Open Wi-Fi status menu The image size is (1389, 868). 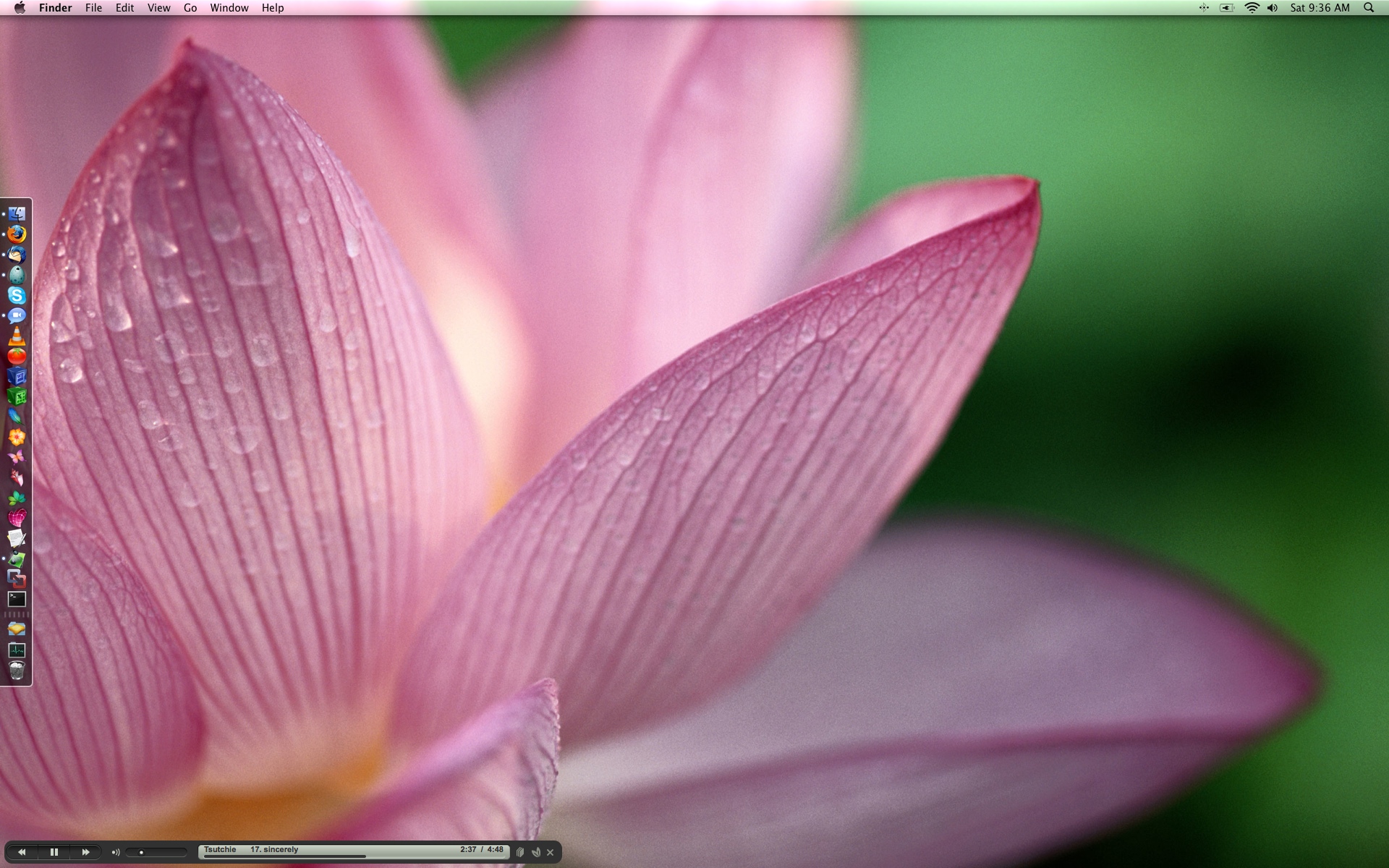coord(1252,8)
